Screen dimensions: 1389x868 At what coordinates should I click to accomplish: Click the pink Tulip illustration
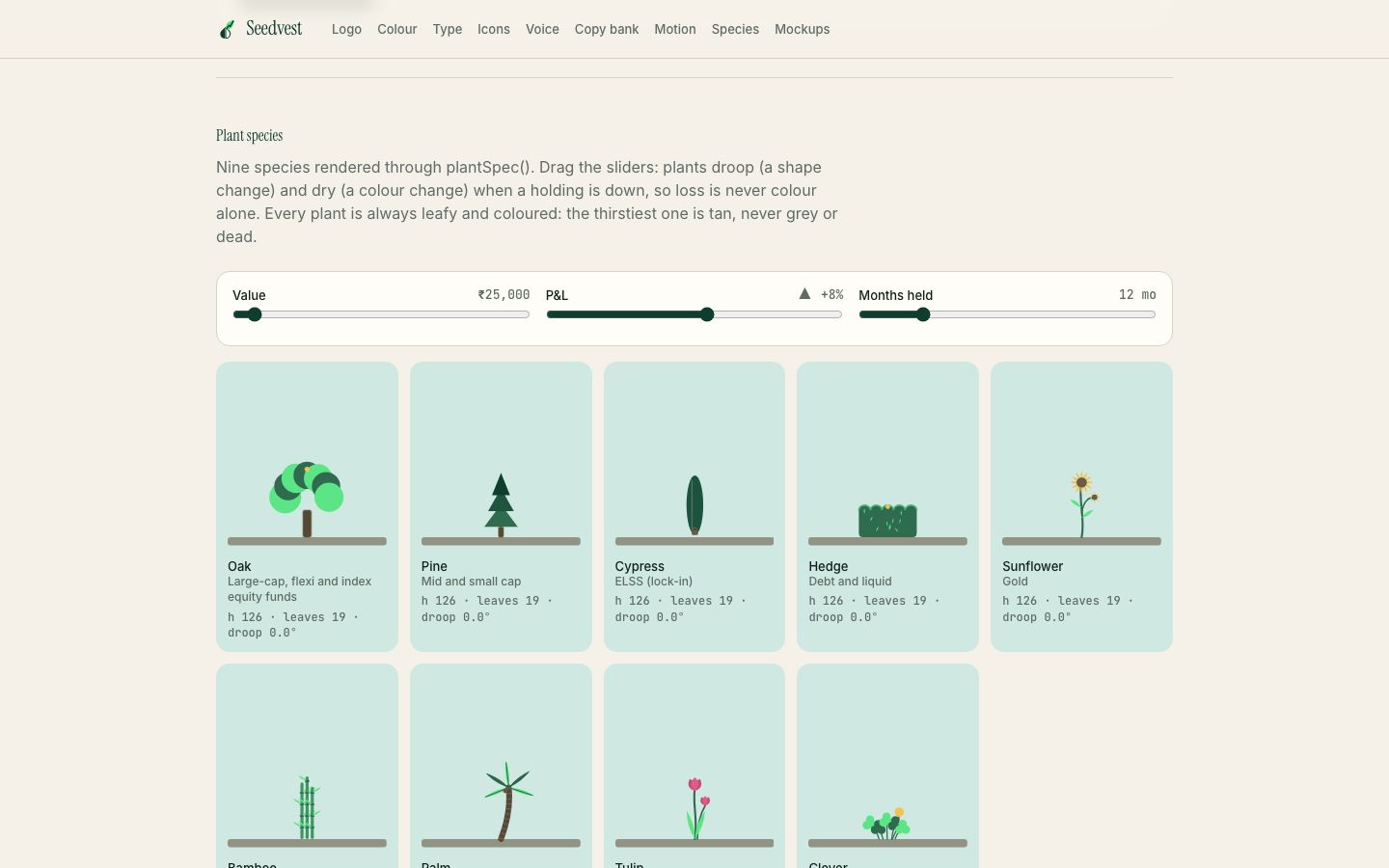[x=697, y=808]
